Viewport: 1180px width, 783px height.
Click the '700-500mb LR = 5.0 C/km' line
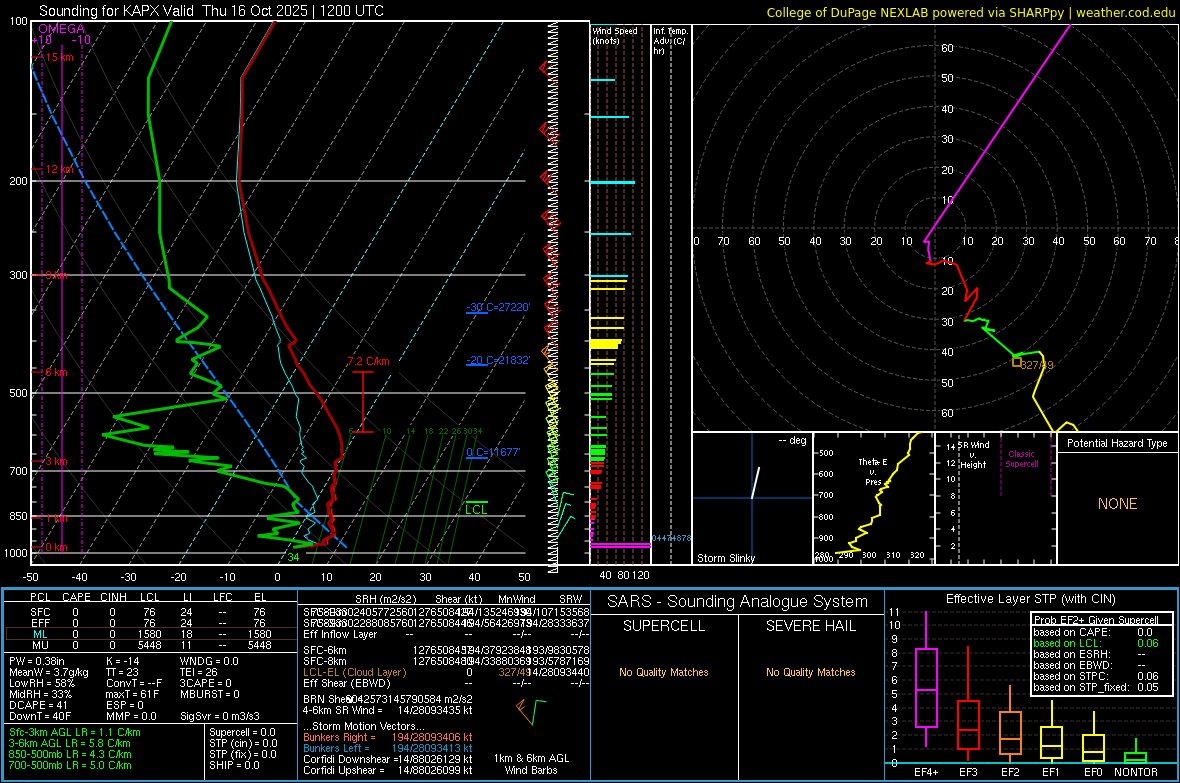tap(70, 765)
